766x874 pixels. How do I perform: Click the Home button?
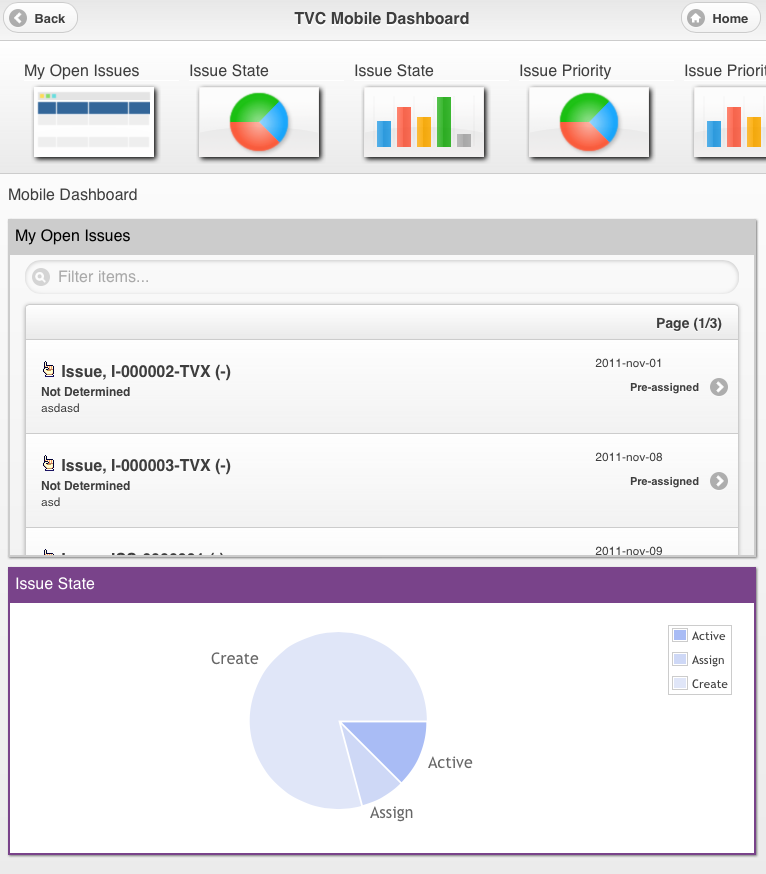pos(720,18)
